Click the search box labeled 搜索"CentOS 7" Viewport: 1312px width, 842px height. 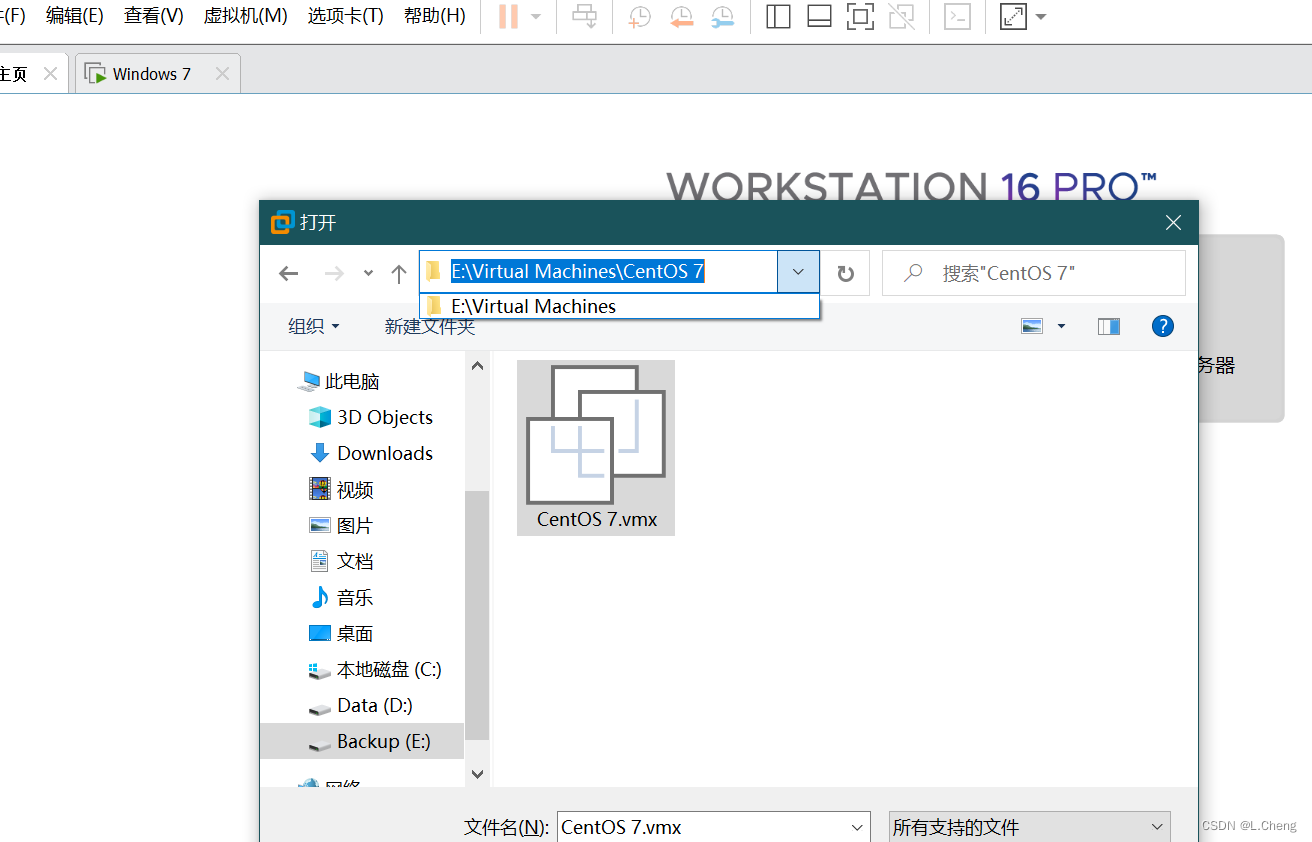coord(1034,272)
